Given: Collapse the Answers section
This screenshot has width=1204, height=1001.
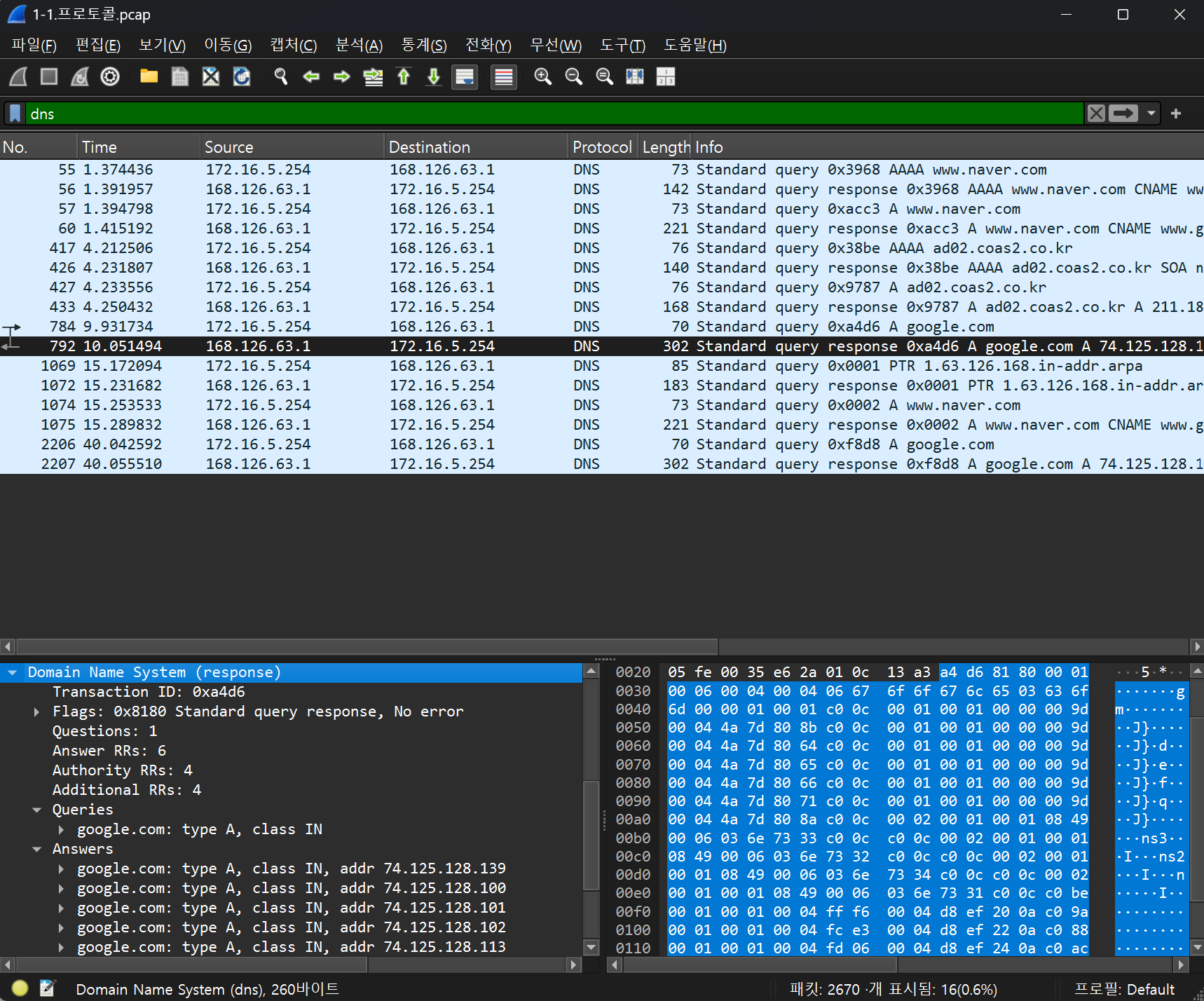Looking at the screenshot, I should 36,849.
